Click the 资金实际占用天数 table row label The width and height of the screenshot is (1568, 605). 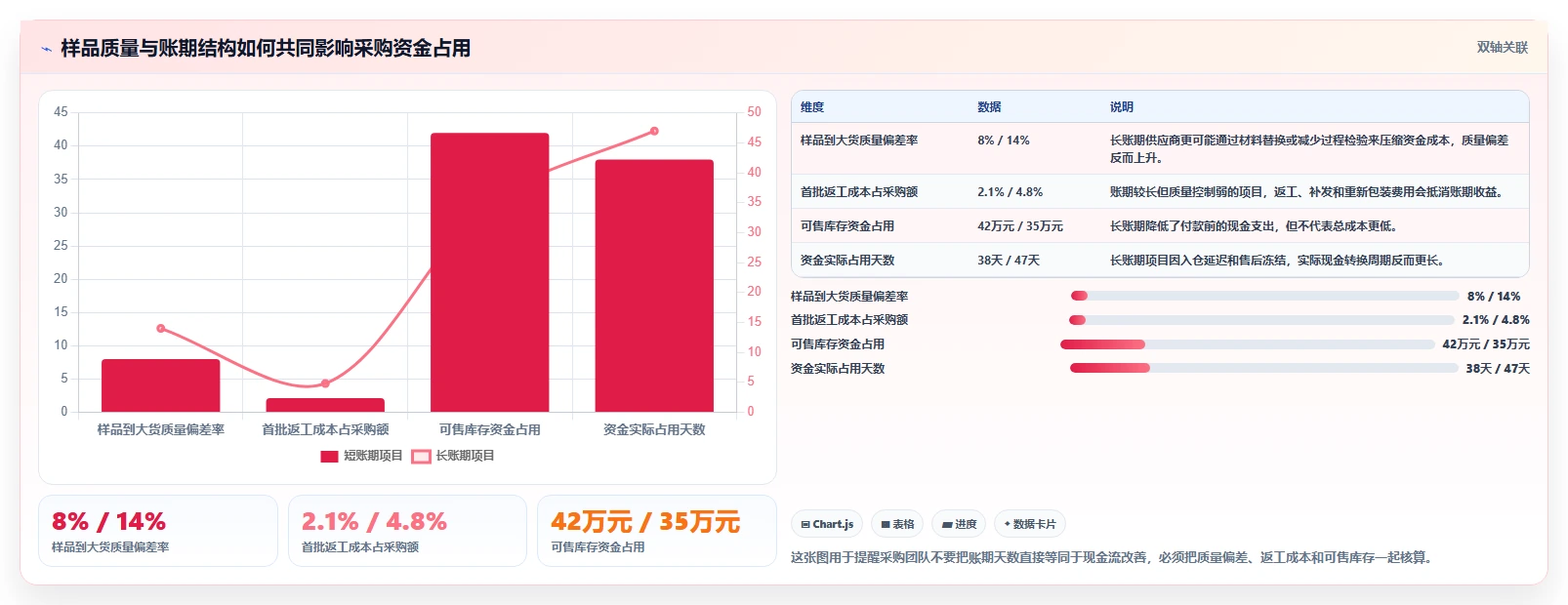[x=847, y=261]
